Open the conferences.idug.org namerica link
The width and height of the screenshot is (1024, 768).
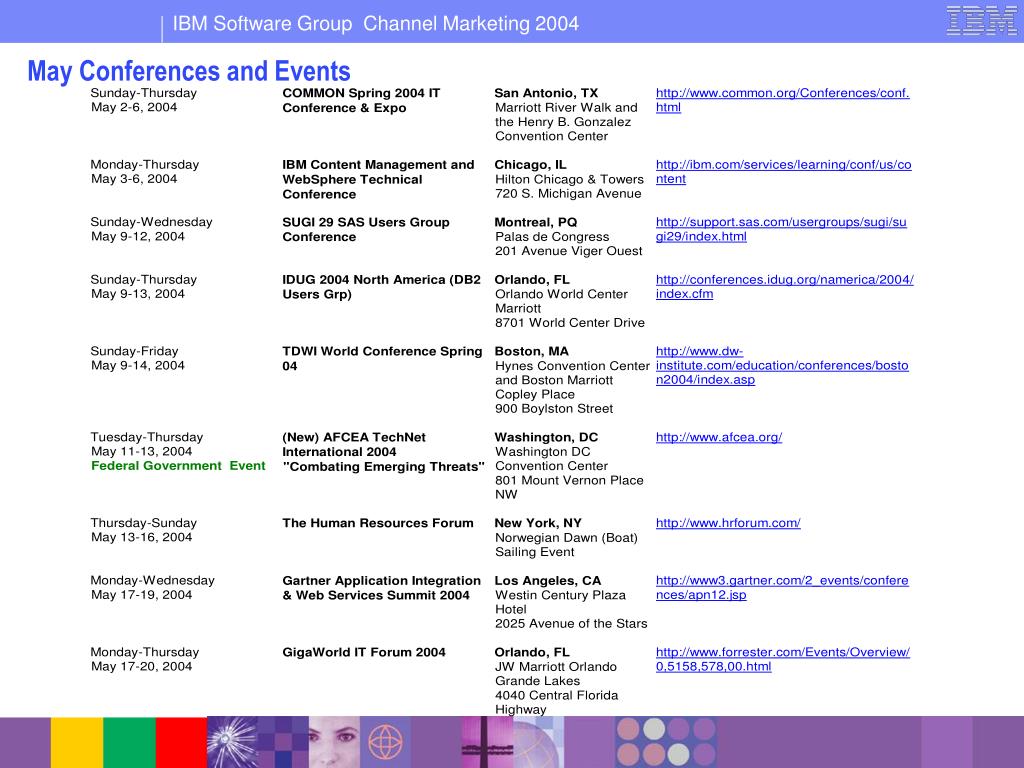click(x=784, y=287)
